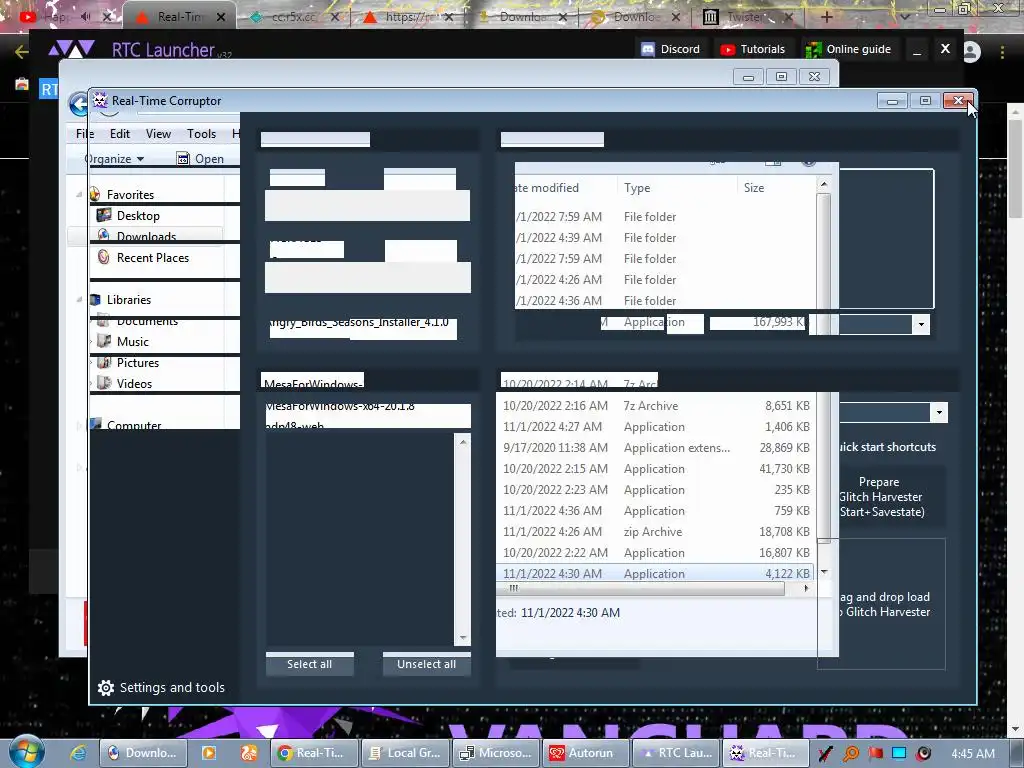The width and height of the screenshot is (1024, 768).
Task: Select the Application 41,730 KB row
Action: [x=655, y=468]
